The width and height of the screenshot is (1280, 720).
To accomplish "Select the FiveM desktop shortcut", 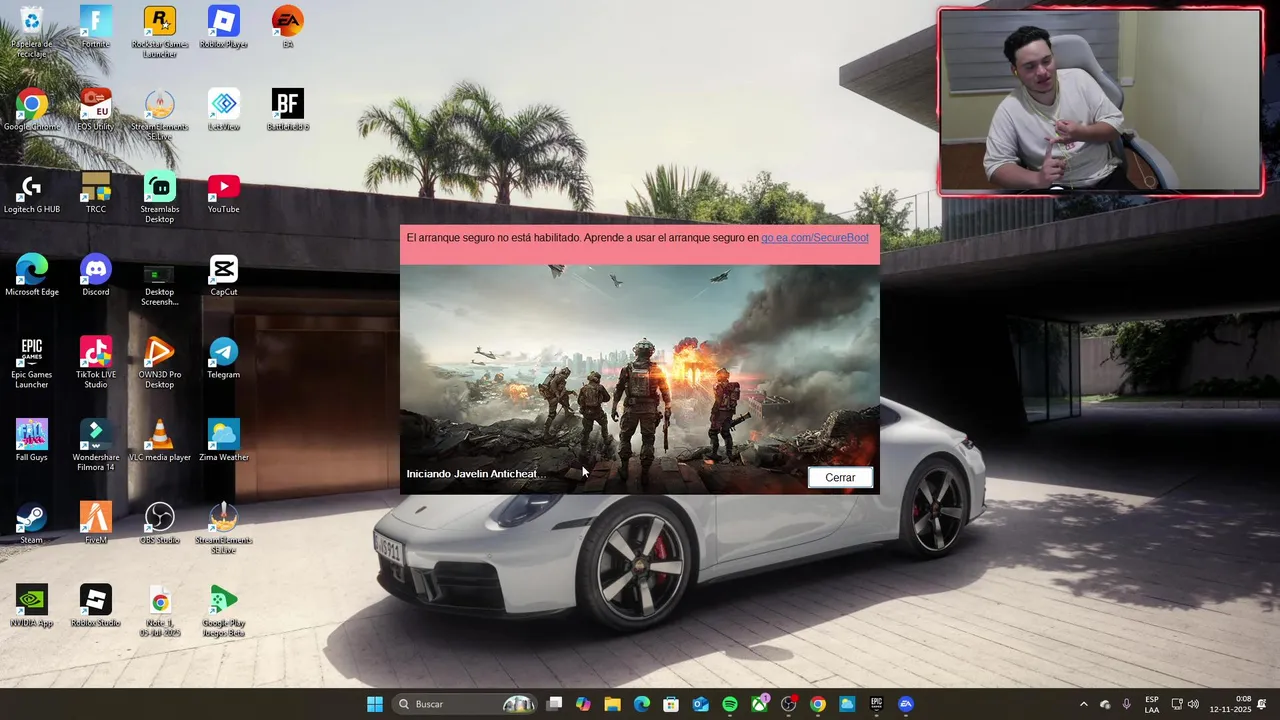I will click(95, 524).
